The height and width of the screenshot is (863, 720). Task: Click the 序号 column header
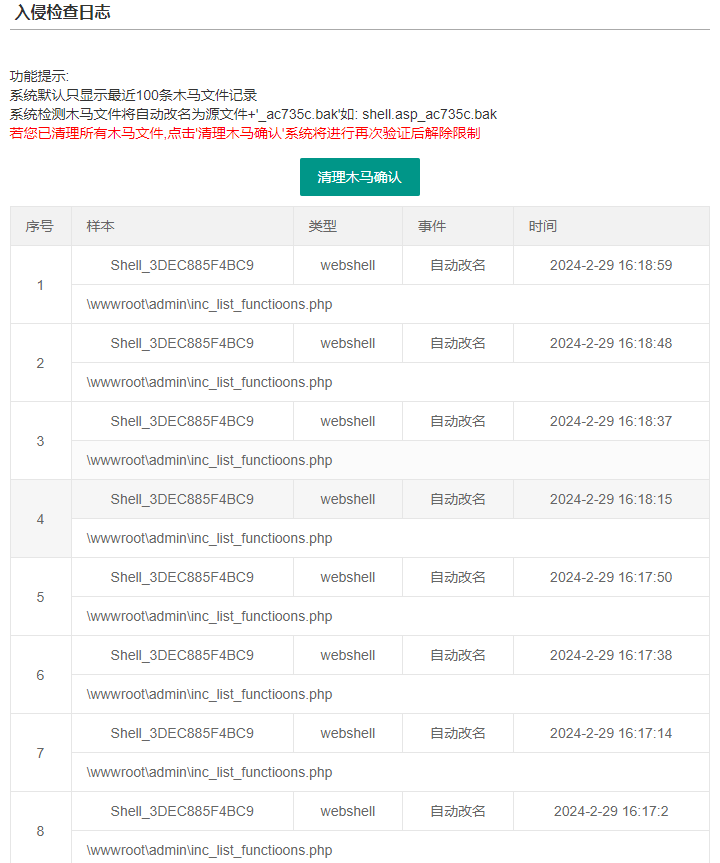point(40,227)
